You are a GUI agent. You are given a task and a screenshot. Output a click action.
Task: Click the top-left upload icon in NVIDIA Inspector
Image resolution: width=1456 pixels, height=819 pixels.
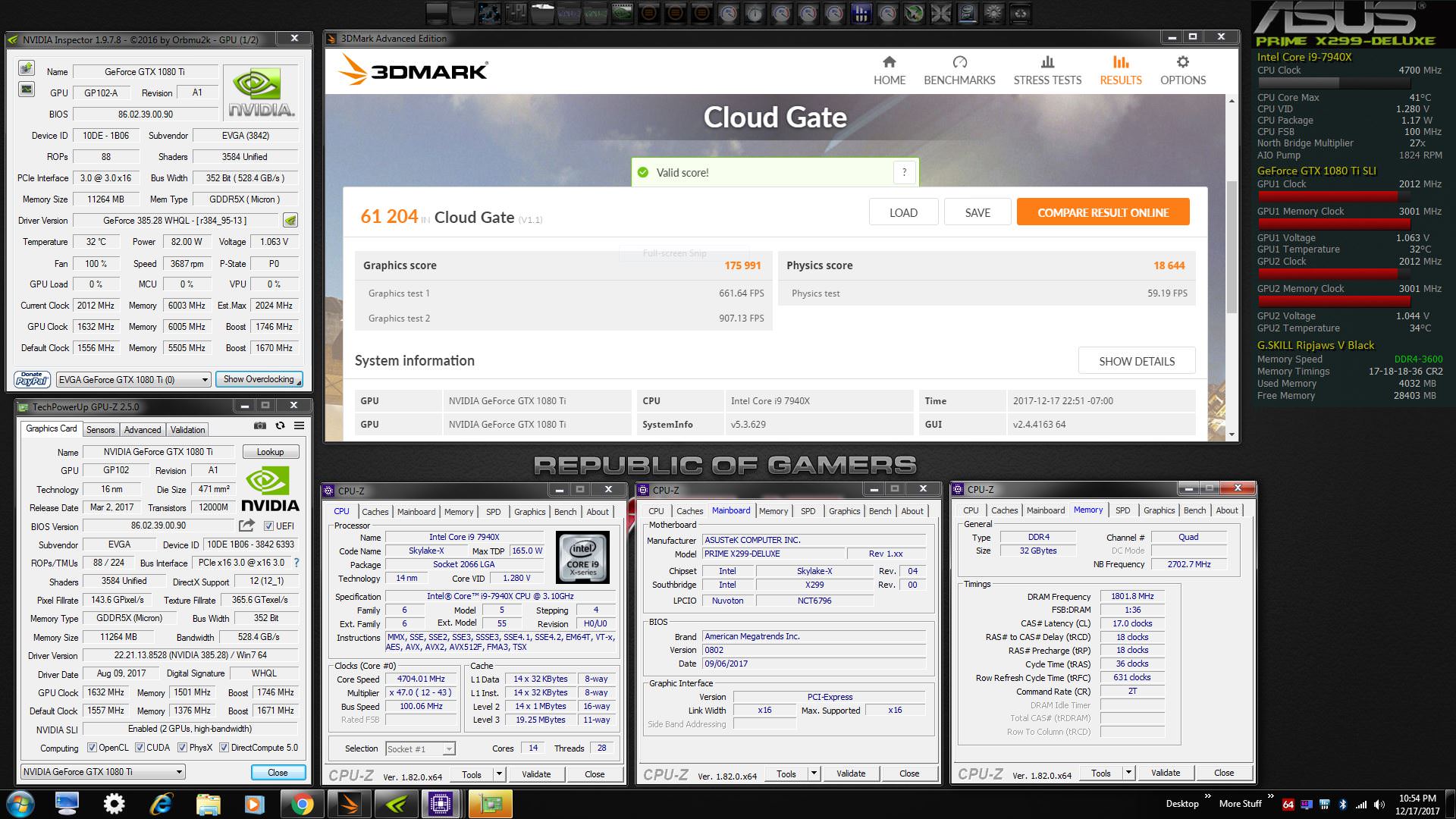27,69
